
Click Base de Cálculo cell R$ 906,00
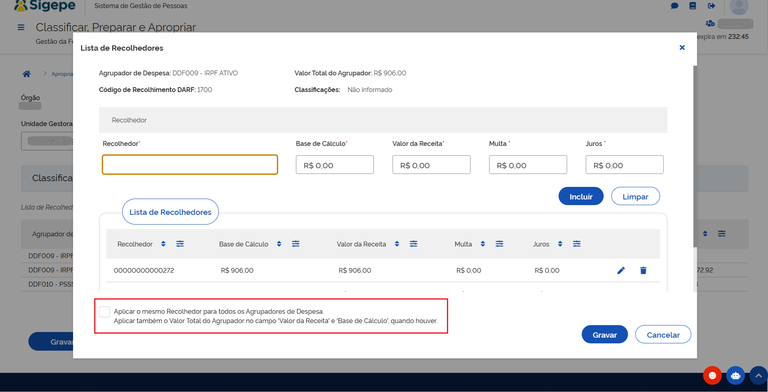click(237, 270)
